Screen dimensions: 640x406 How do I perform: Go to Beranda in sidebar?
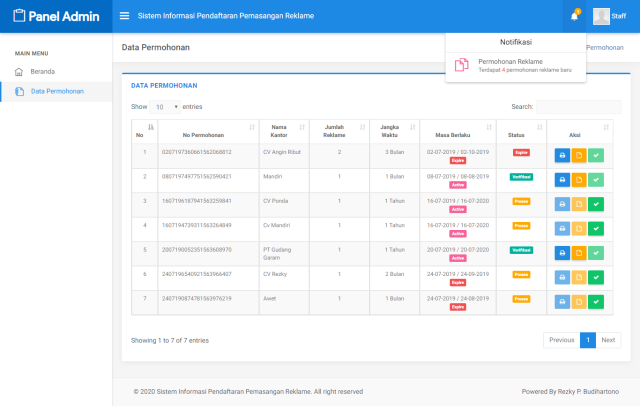42,72
